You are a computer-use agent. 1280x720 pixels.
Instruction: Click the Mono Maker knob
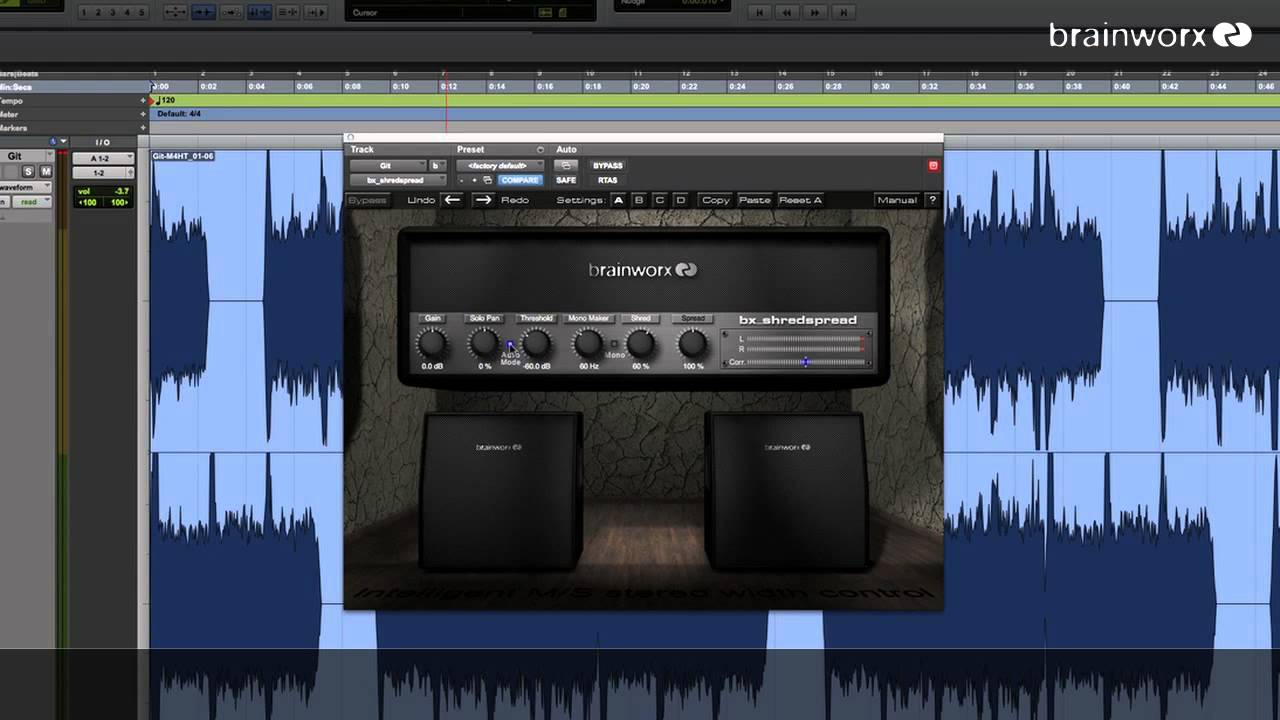588,344
